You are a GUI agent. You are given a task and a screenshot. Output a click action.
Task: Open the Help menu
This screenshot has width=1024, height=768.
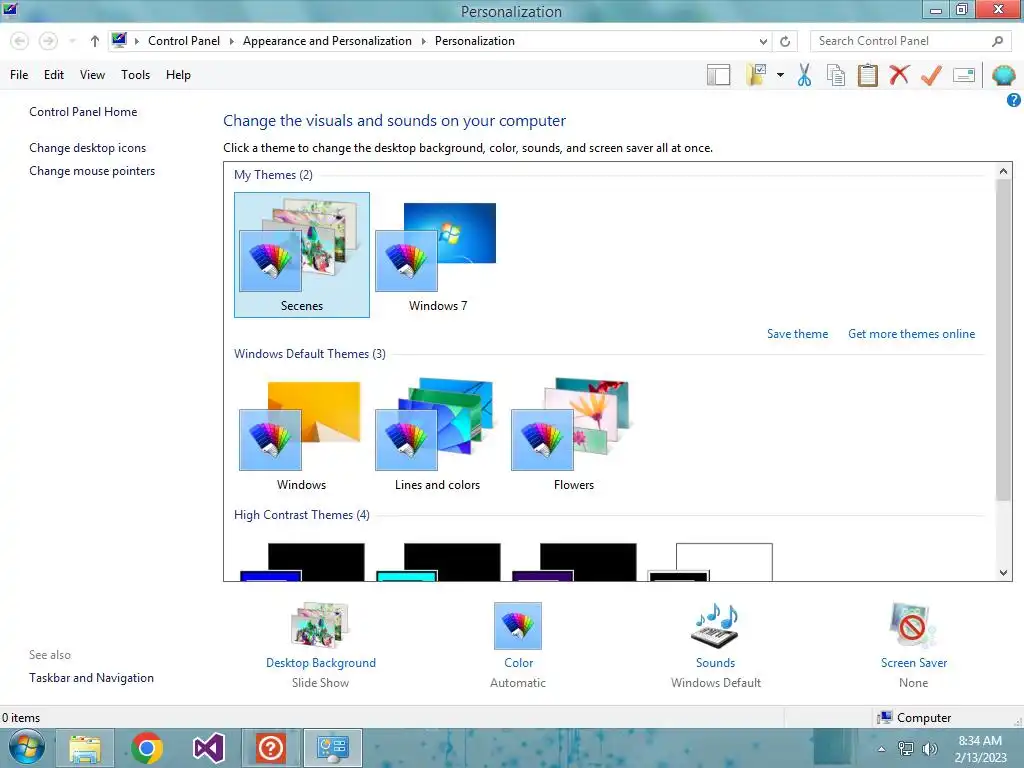pyautogui.click(x=178, y=75)
